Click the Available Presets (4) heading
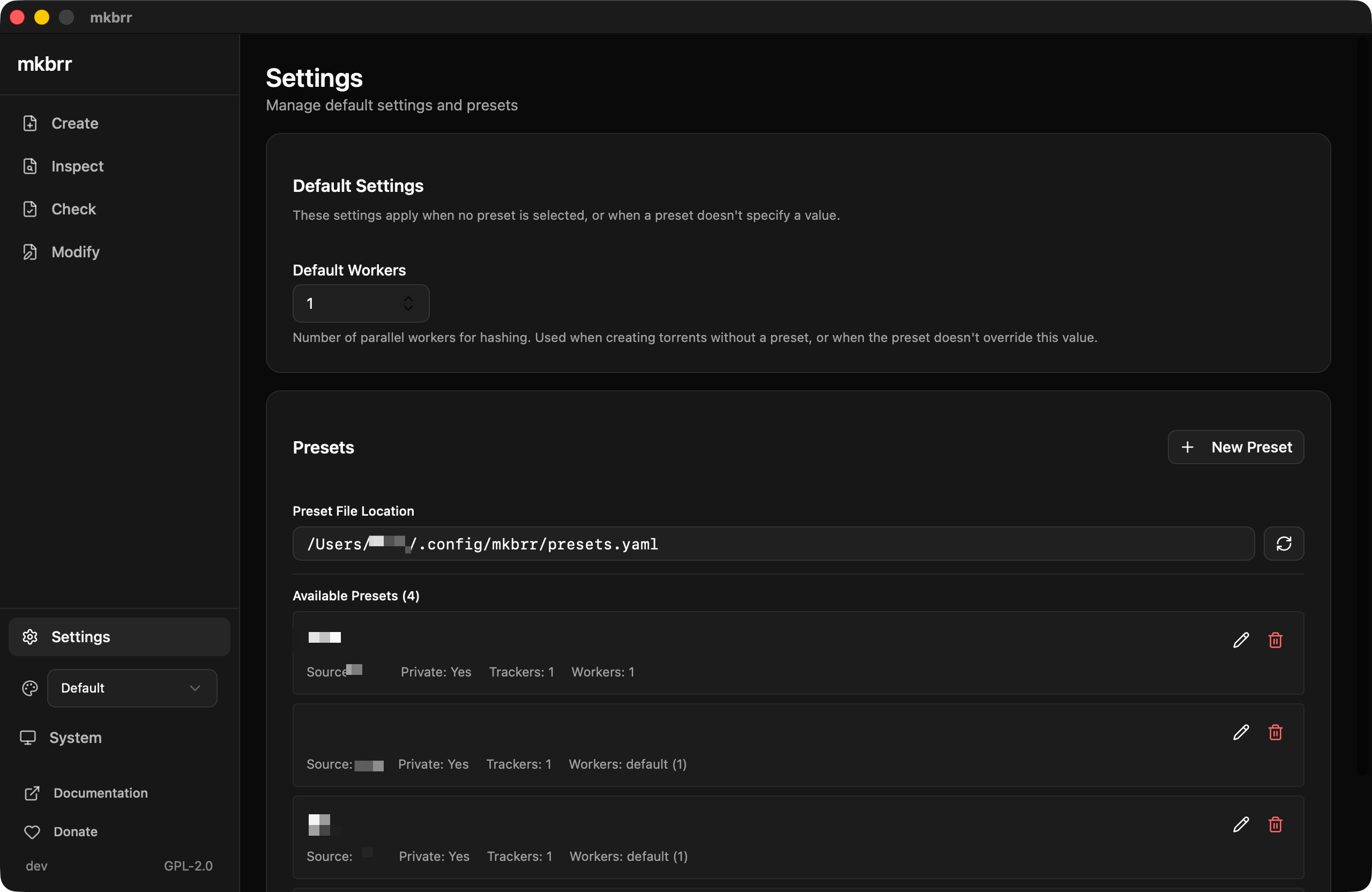Viewport: 1372px width, 892px height. click(356, 596)
